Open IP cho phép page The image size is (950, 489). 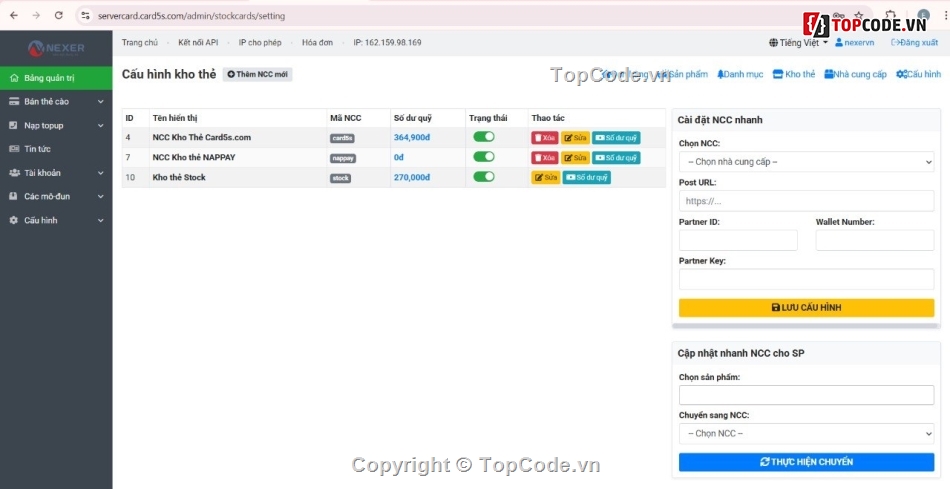pyautogui.click(x=260, y=42)
